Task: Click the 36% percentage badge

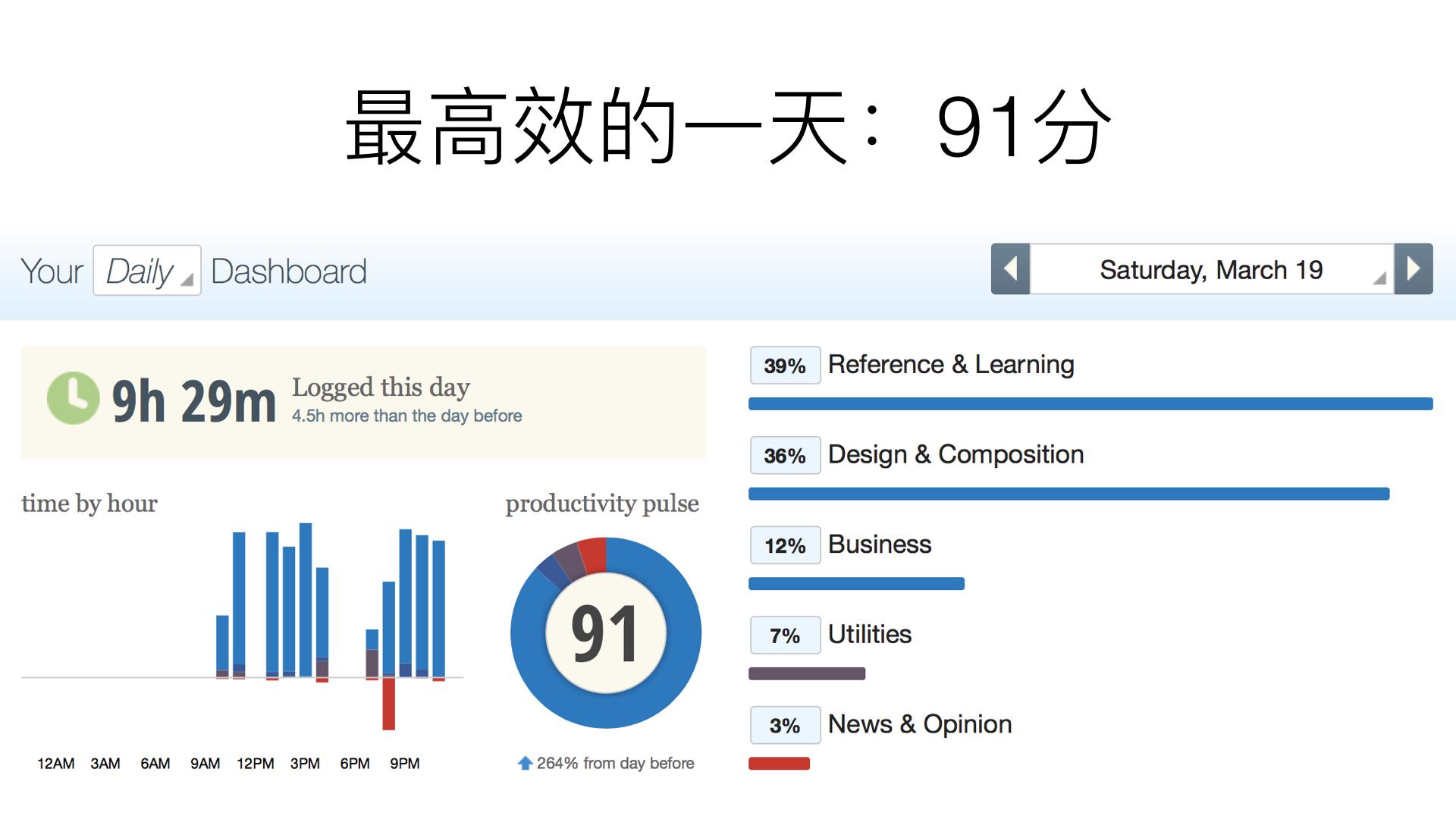Action: tap(785, 455)
